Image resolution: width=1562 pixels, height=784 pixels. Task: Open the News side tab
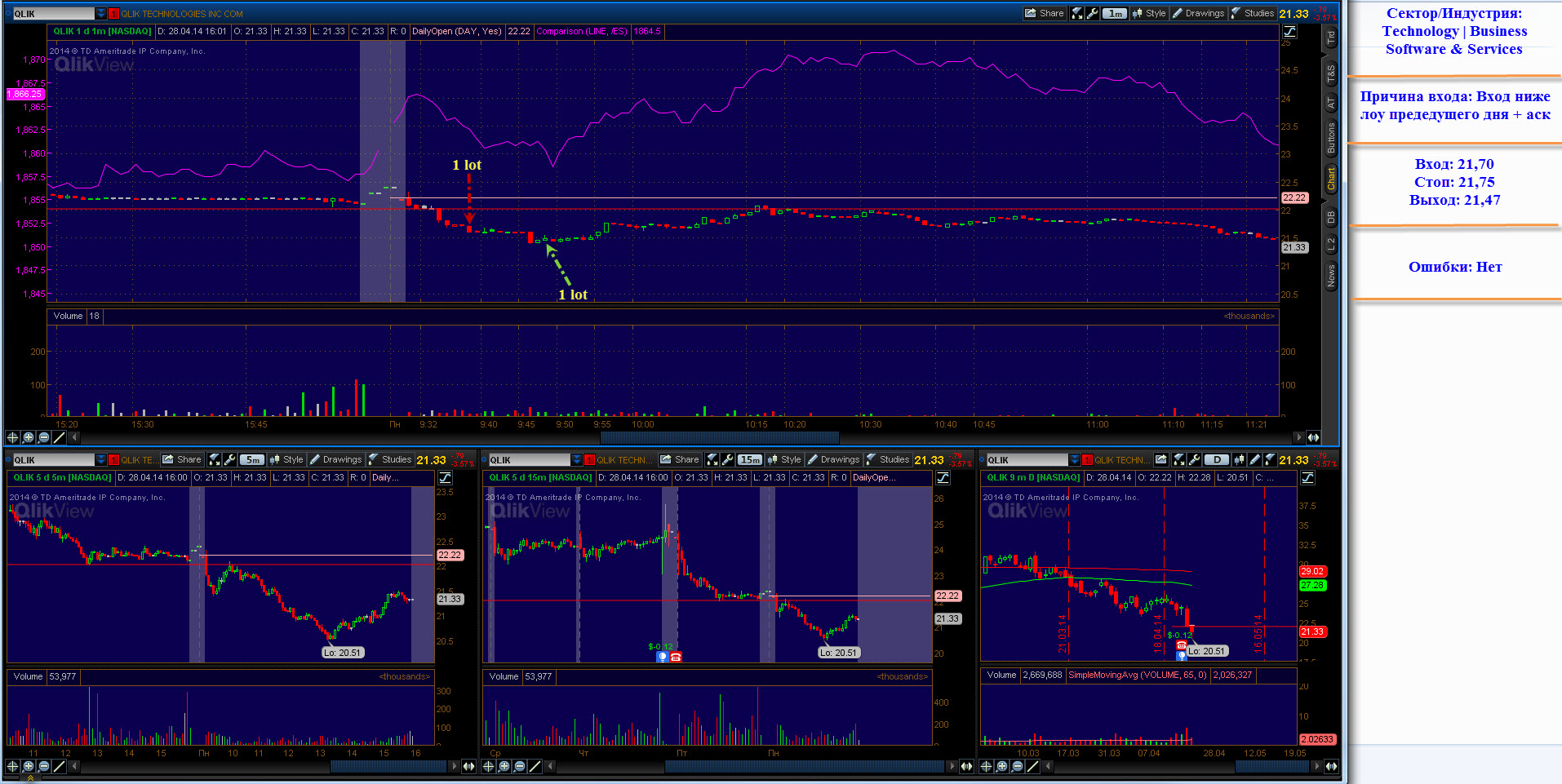click(x=1330, y=276)
